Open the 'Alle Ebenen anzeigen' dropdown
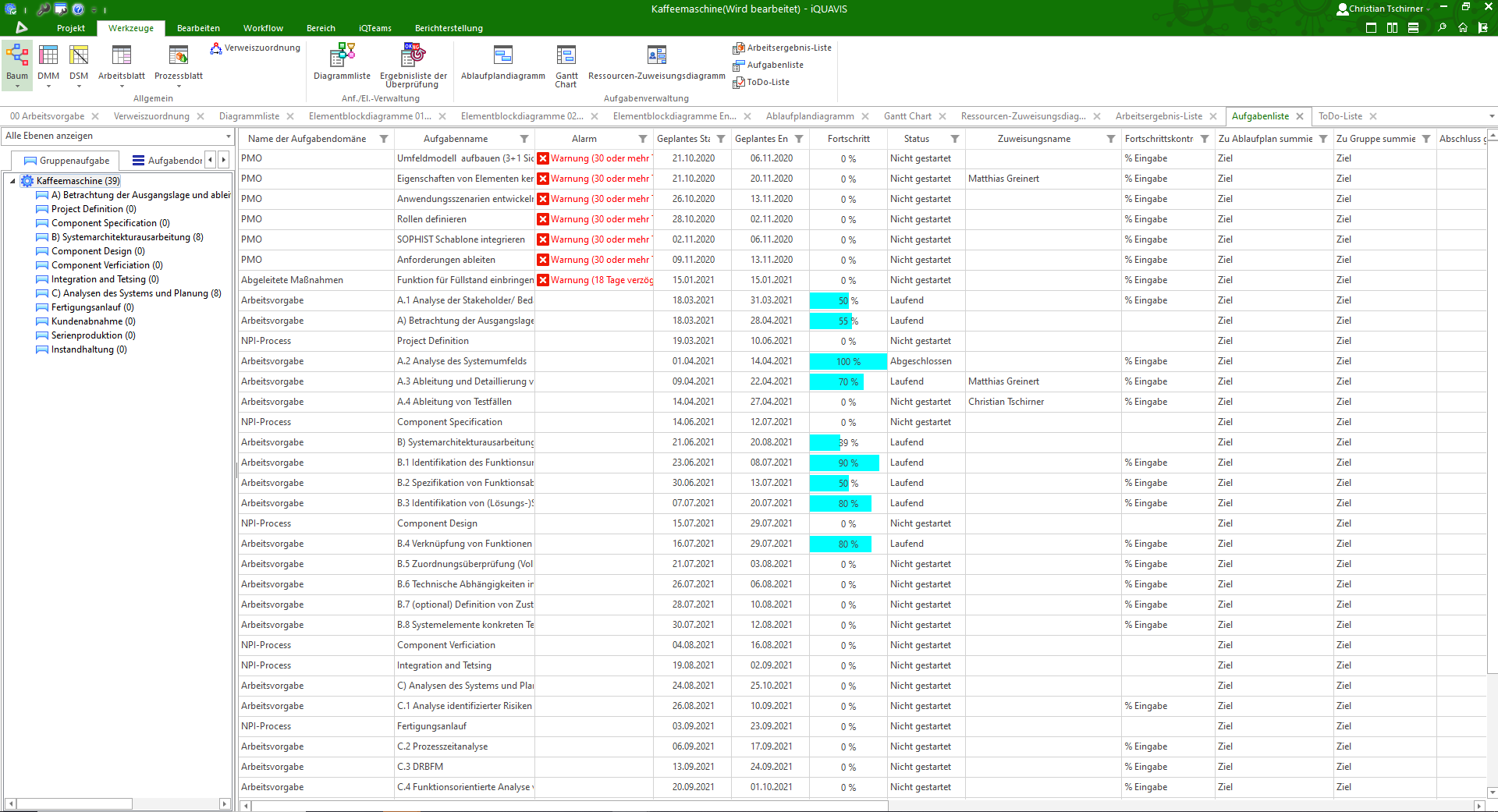 228,137
